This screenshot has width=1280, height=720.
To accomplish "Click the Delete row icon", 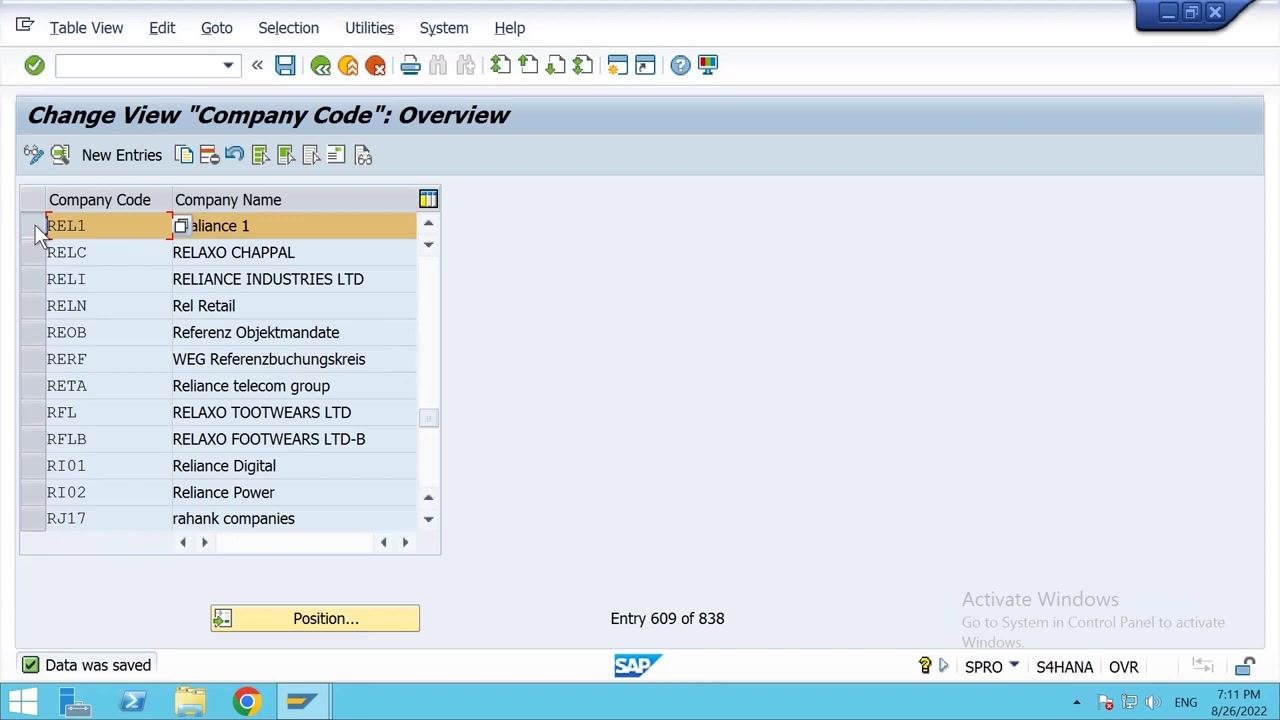I will coord(209,155).
